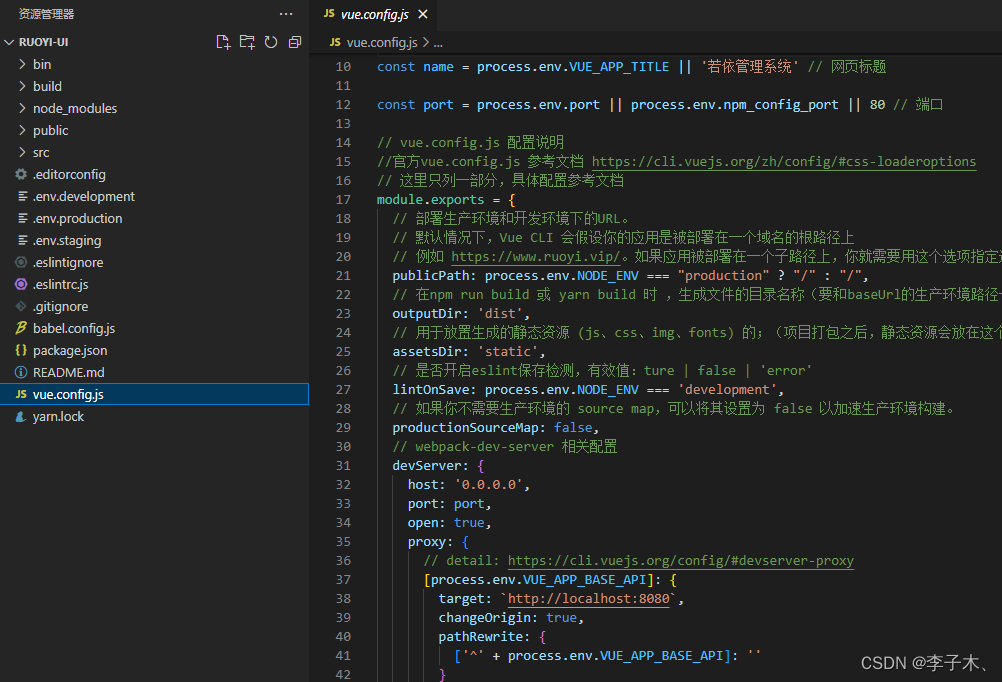Click module.exports on line 17
This screenshot has height=682, width=1002.
point(430,199)
